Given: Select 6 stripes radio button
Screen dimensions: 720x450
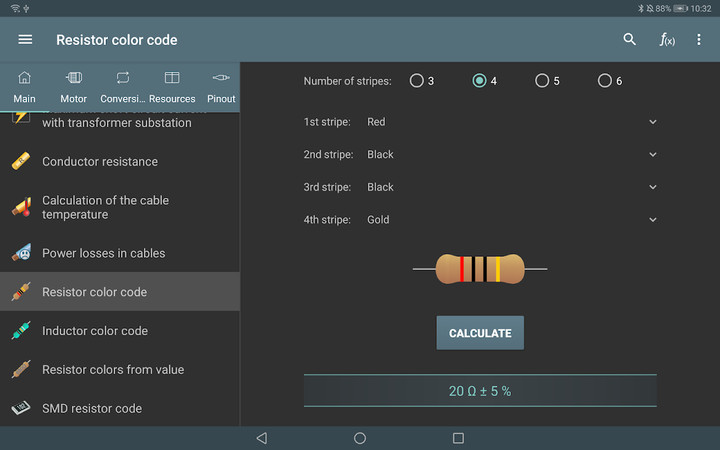Looking at the screenshot, I should (605, 81).
